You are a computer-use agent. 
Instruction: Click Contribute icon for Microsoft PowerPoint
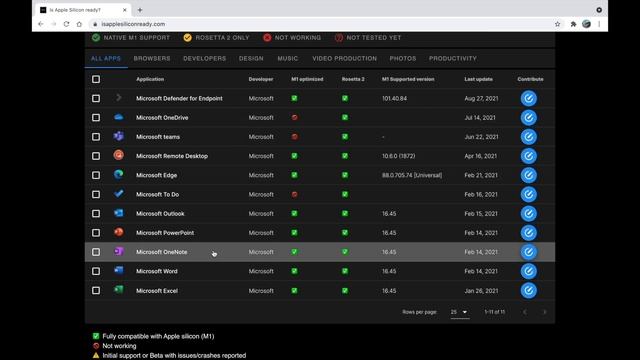coord(528,233)
